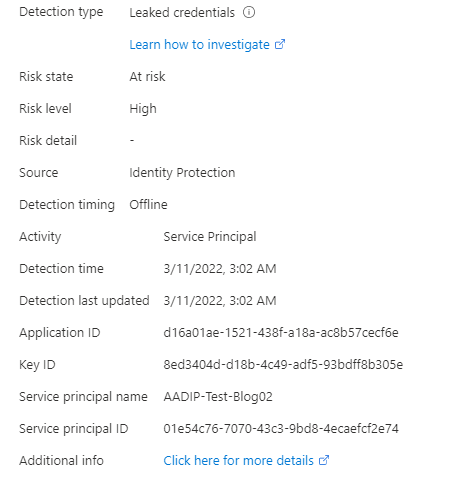Viewport: 460px width, 482px height.
Task: Click external link icon after more details
Action: [324, 460]
